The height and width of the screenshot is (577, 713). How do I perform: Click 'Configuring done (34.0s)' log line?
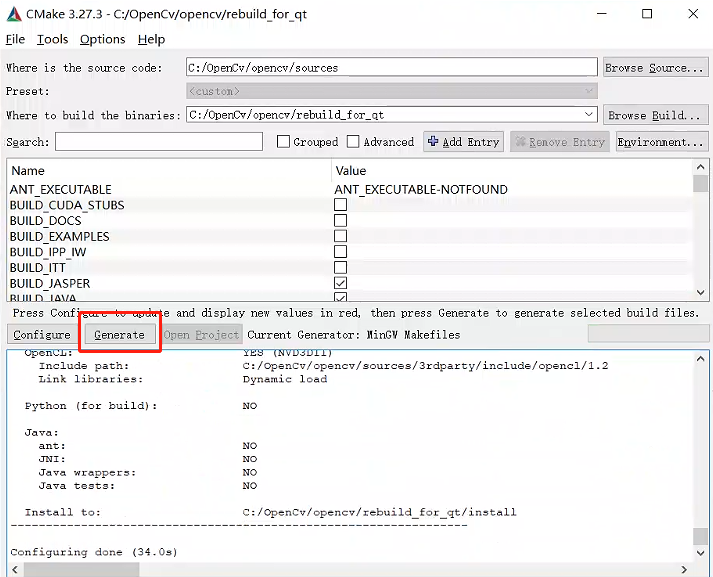pyautogui.click(x=94, y=552)
